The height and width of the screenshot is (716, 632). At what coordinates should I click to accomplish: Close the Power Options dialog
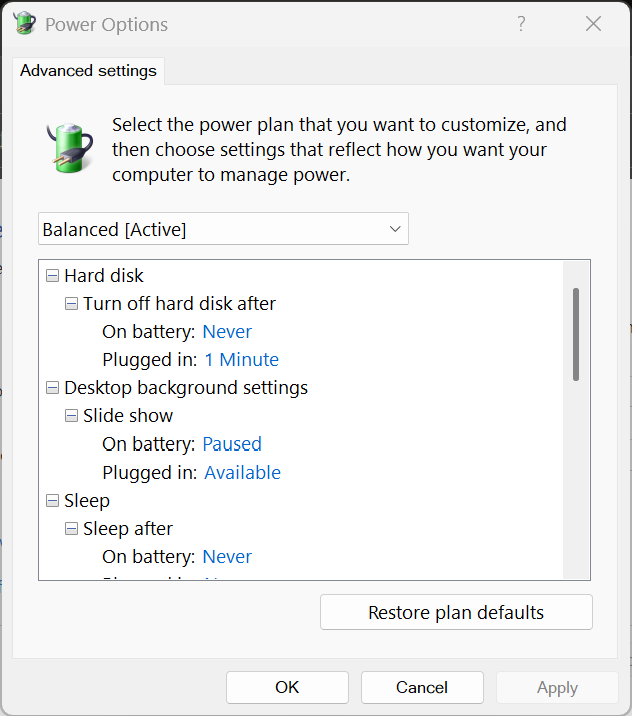click(593, 24)
